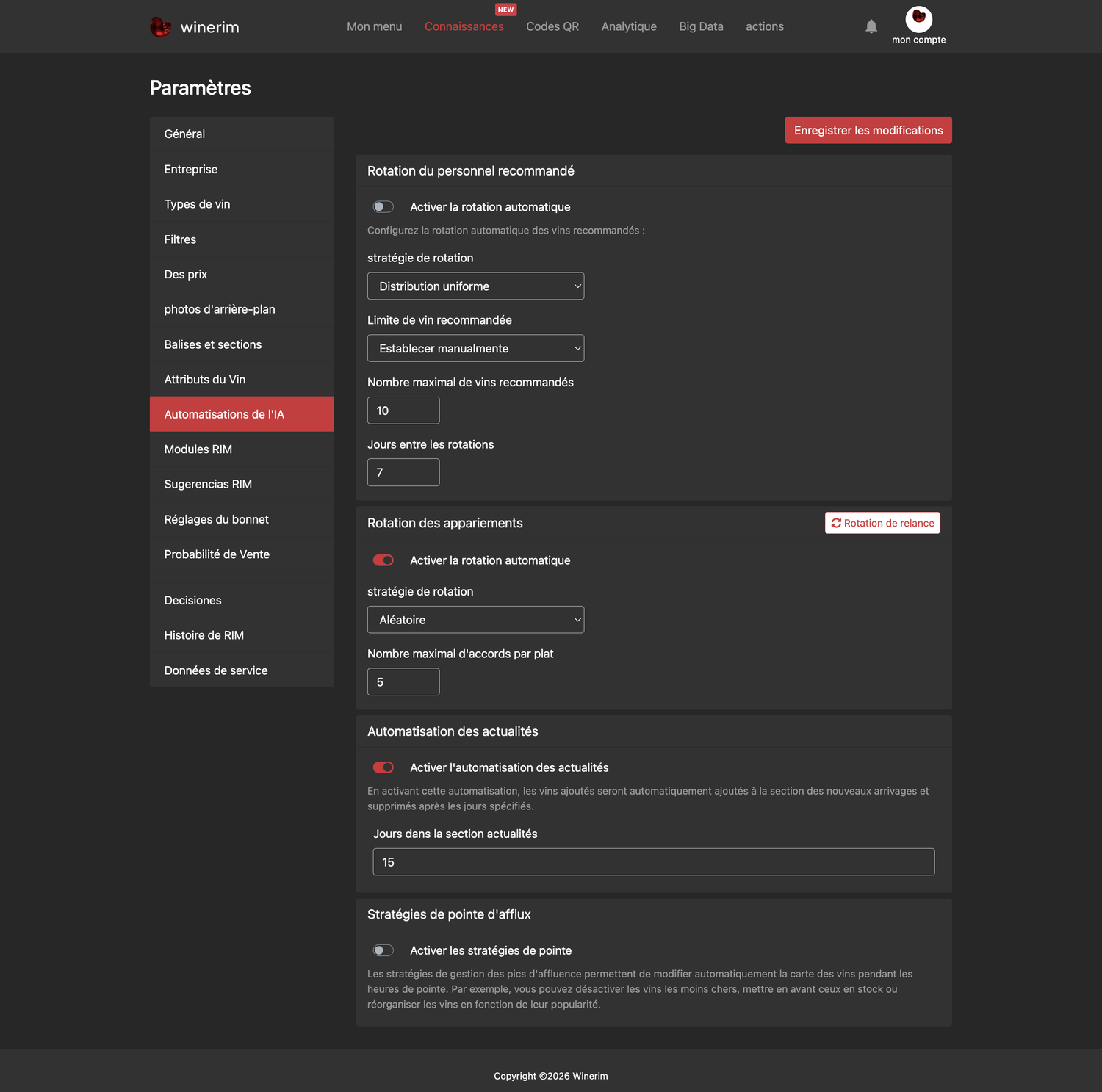Open the Aléatoire rotation strategy dropdown
Screen dimensions: 1102x1092
[x=475, y=620]
